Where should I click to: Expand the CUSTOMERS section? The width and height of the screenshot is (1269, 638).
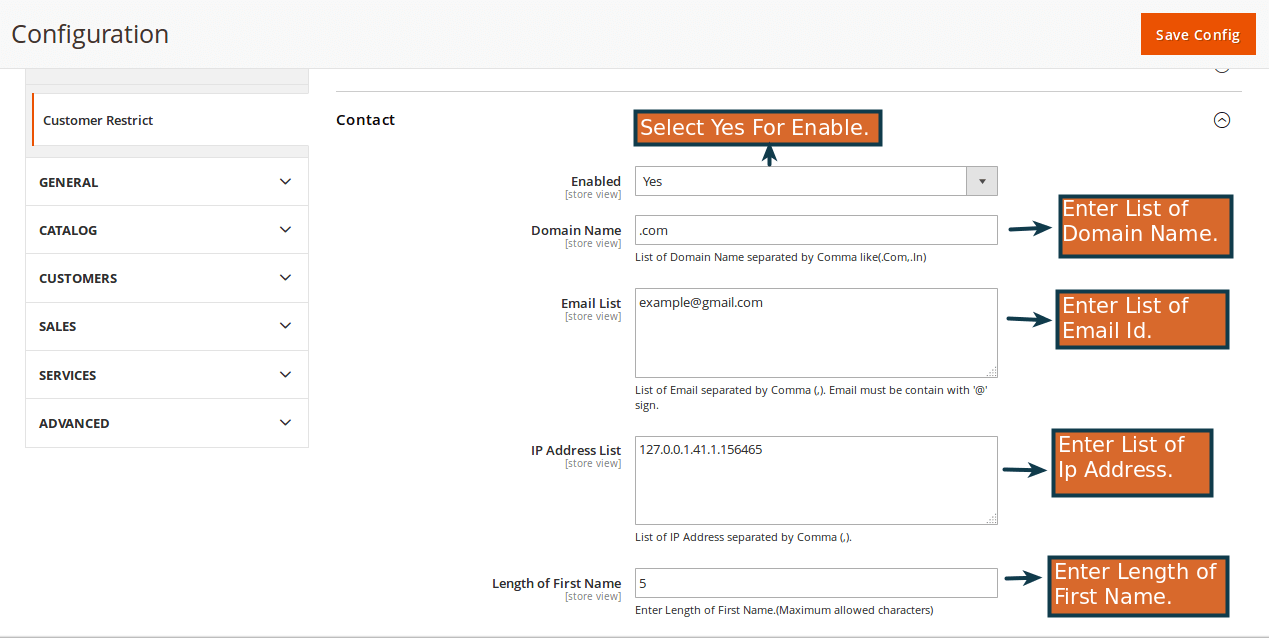(167, 278)
